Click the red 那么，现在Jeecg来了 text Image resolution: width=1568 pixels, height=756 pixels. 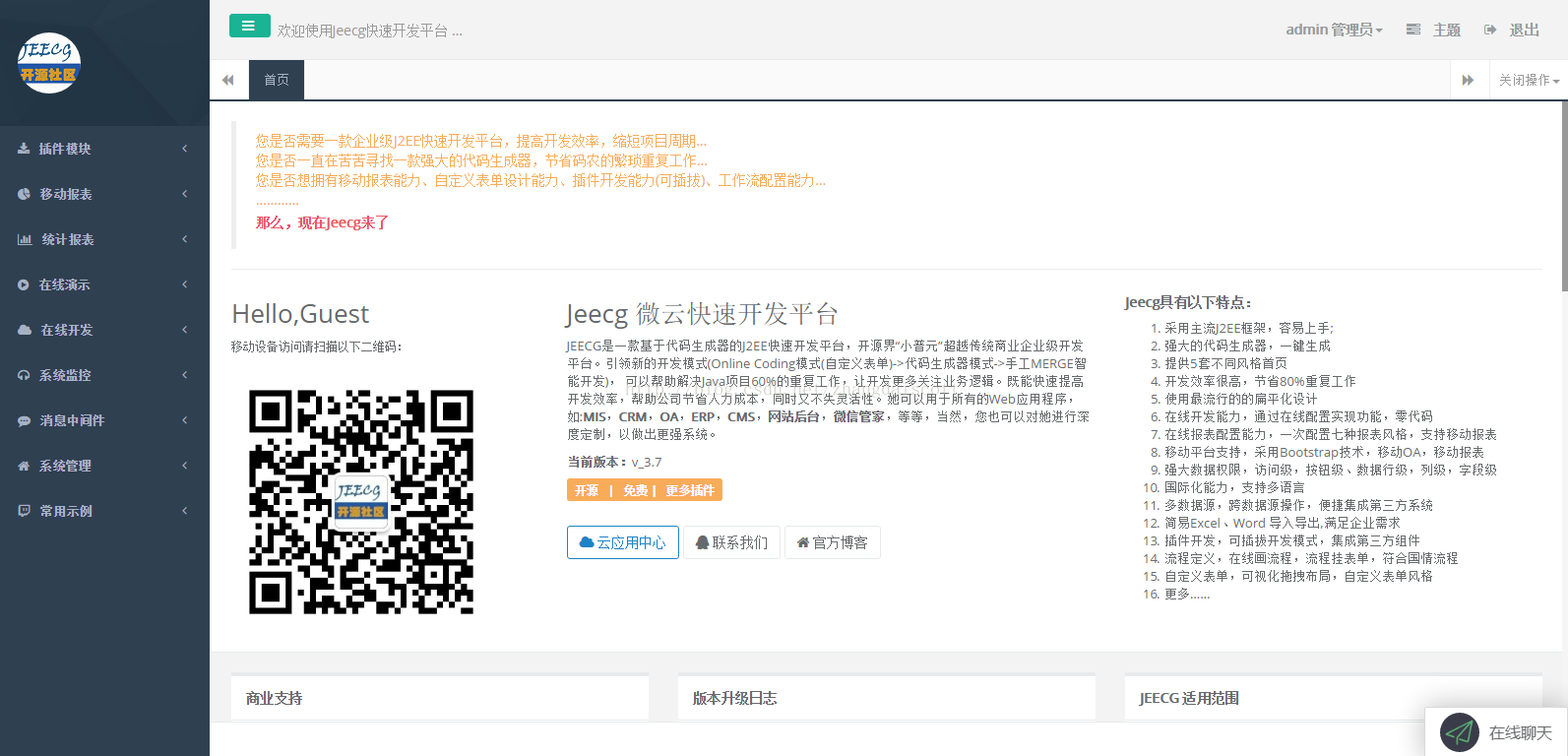(322, 222)
